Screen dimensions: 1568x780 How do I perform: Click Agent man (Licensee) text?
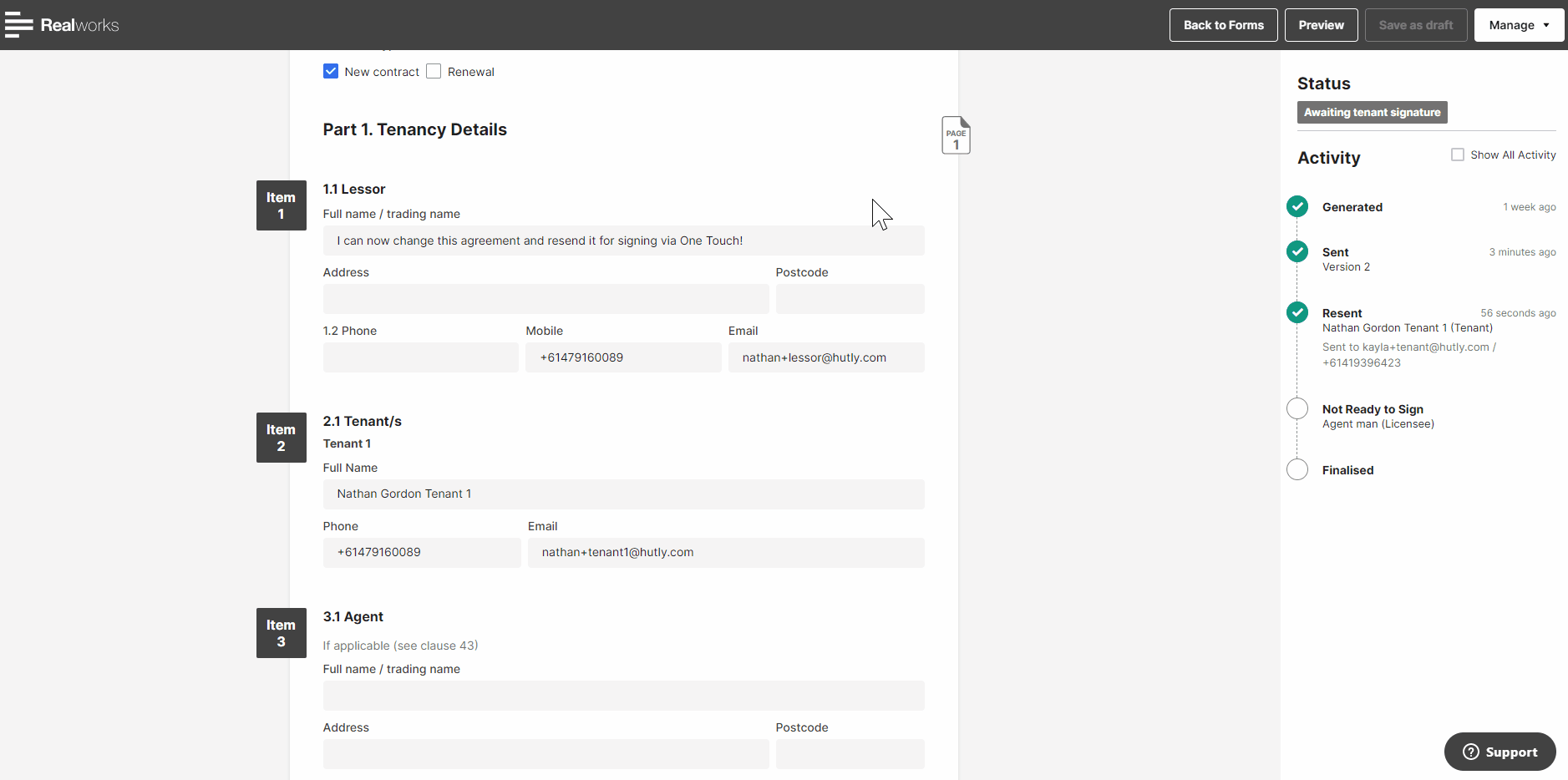(x=1378, y=424)
